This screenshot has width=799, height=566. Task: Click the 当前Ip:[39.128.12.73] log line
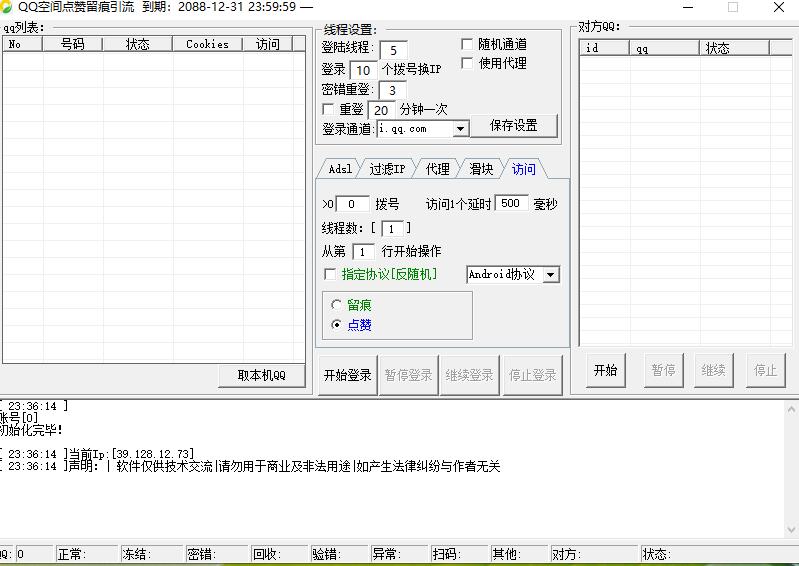point(97,453)
